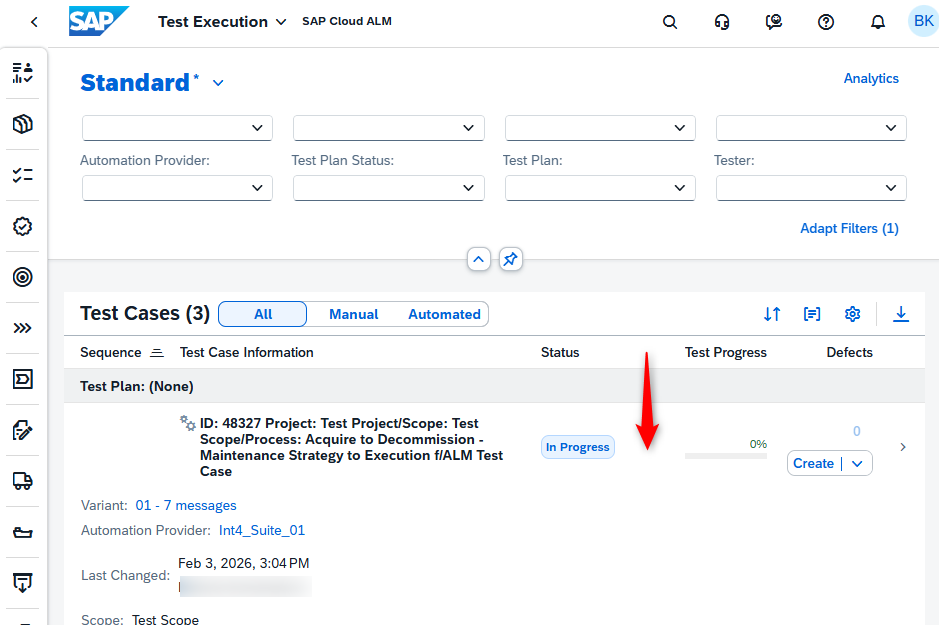This screenshot has width=939, height=625.
Task: Open the help question mark icon
Action: pos(826,22)
